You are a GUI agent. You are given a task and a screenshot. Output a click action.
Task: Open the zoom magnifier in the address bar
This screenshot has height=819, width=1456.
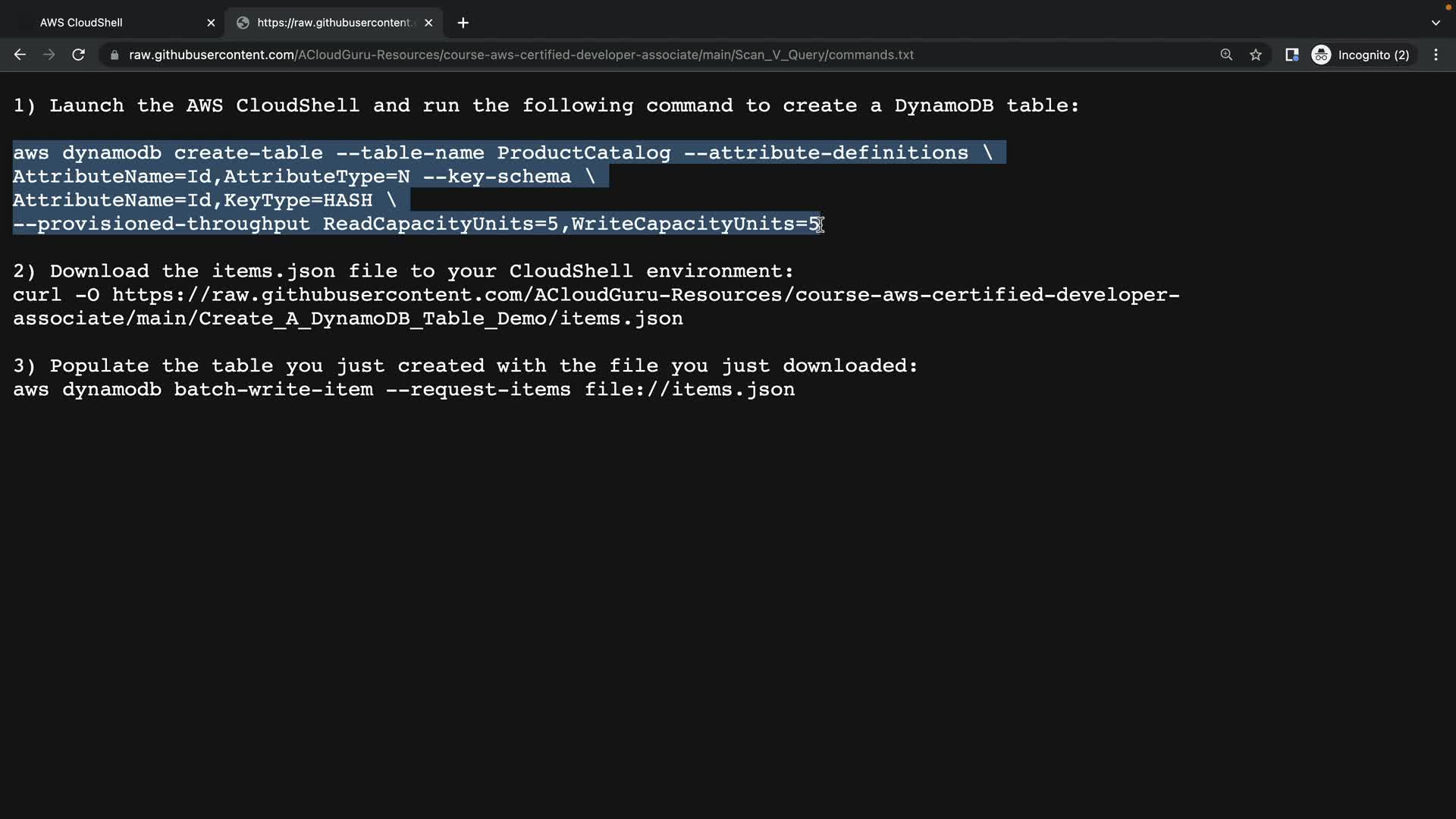(x=1226, y=55)
